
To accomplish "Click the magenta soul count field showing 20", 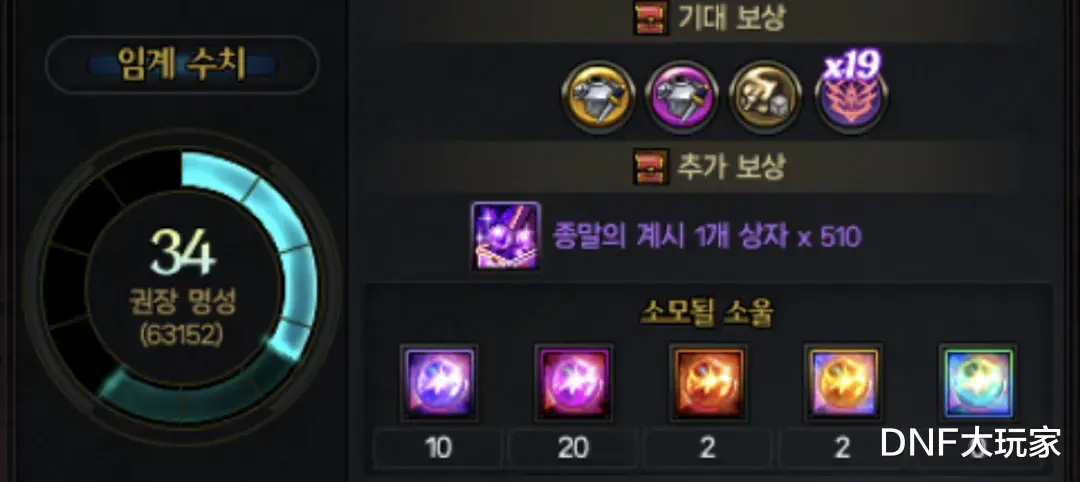I will [x=573, y=448].
